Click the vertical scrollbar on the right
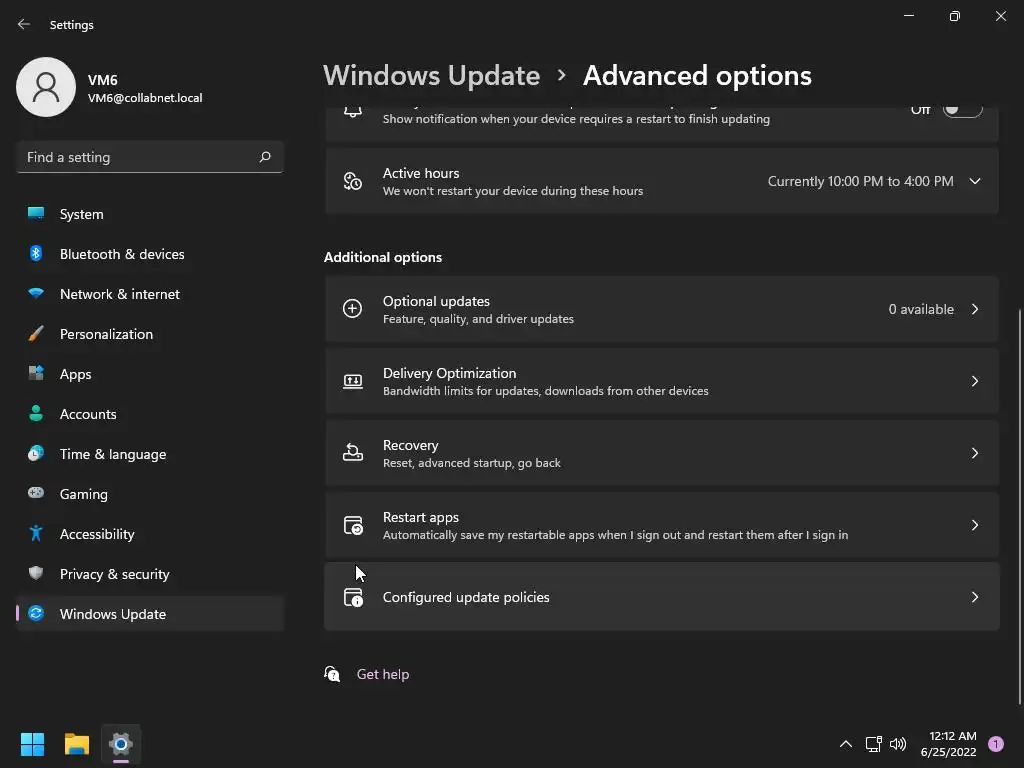The width and height of the screenshot is (1024, 768). click(x=1019, y=500)
